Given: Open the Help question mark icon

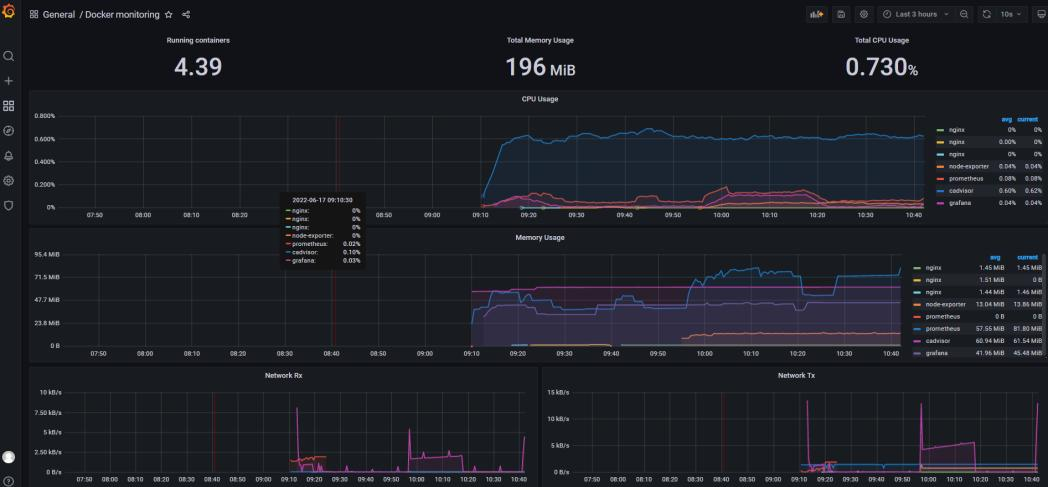Looking at the screenshot, I should click(9, 481).
